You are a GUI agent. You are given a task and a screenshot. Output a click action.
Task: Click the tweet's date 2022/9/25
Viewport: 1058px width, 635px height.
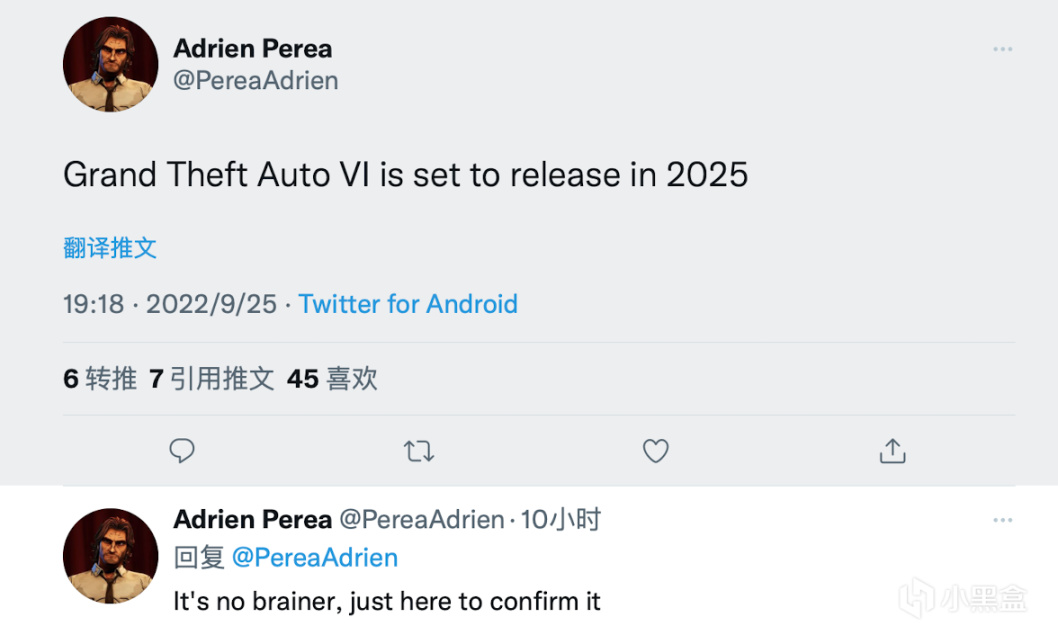click(211, 304)
